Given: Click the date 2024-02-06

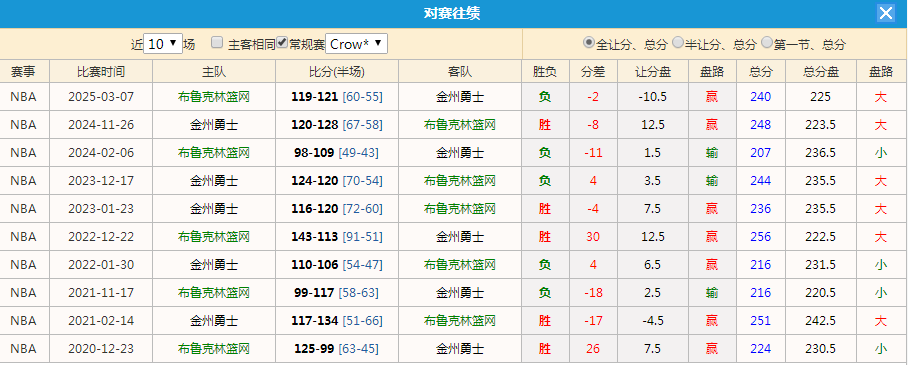Looking at the screenshot, I should click(x=101, y=153).
